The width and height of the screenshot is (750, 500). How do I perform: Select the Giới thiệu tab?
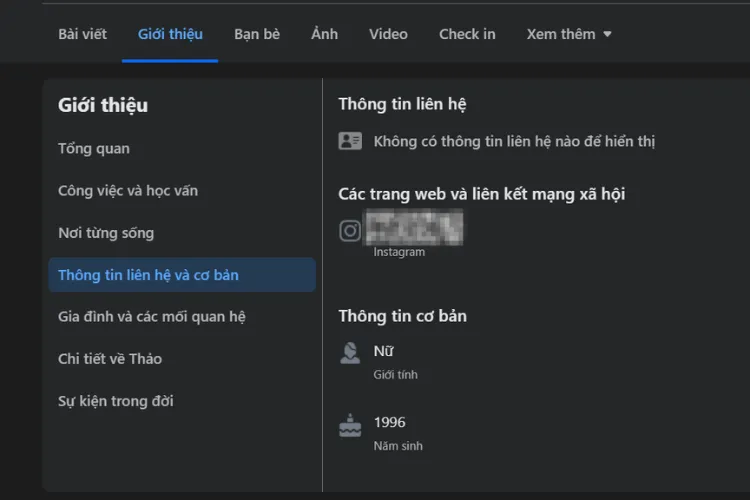pyautogui.click(x=170, y=34)
